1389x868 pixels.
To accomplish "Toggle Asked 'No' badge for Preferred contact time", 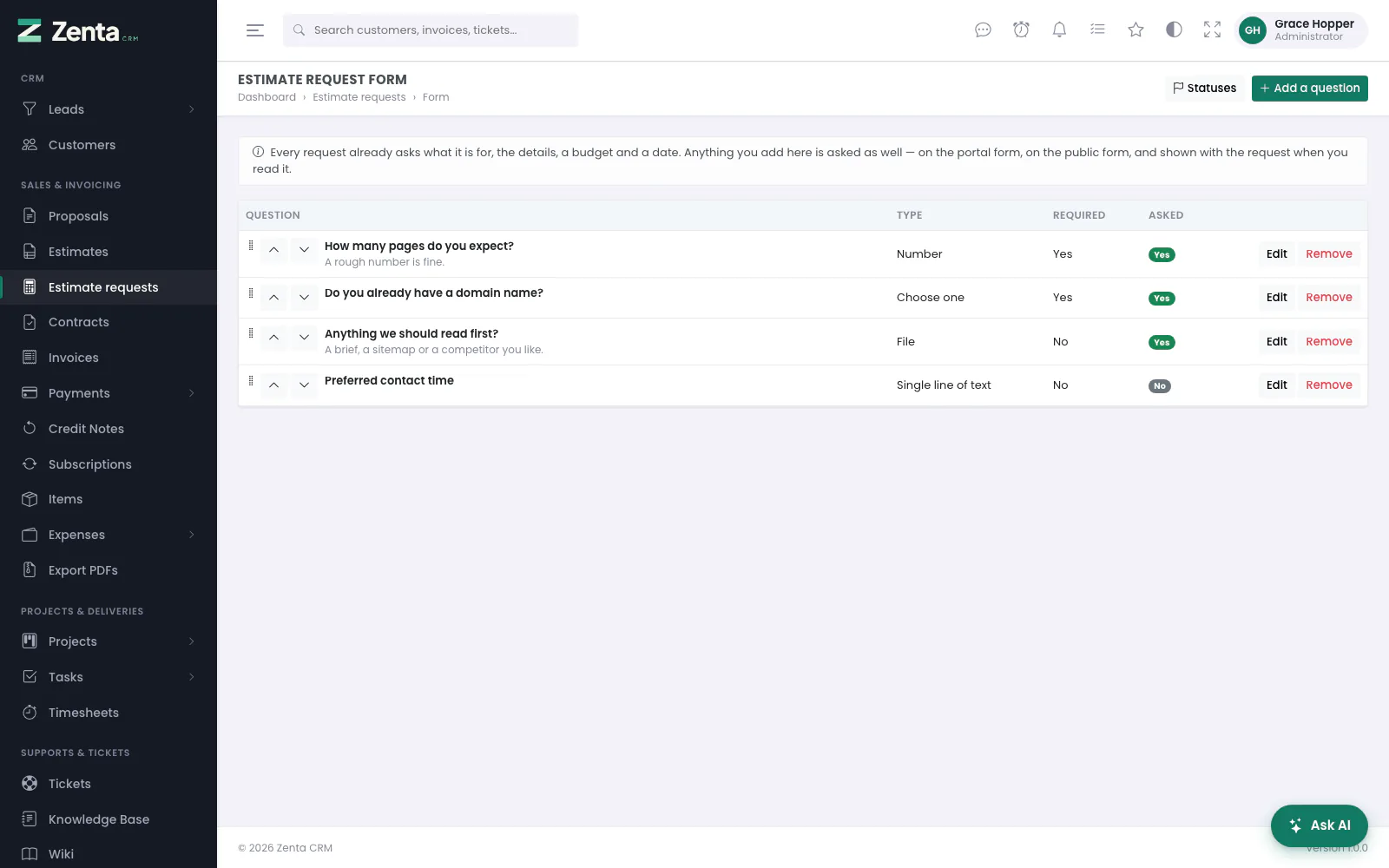I will point(1160,385).
